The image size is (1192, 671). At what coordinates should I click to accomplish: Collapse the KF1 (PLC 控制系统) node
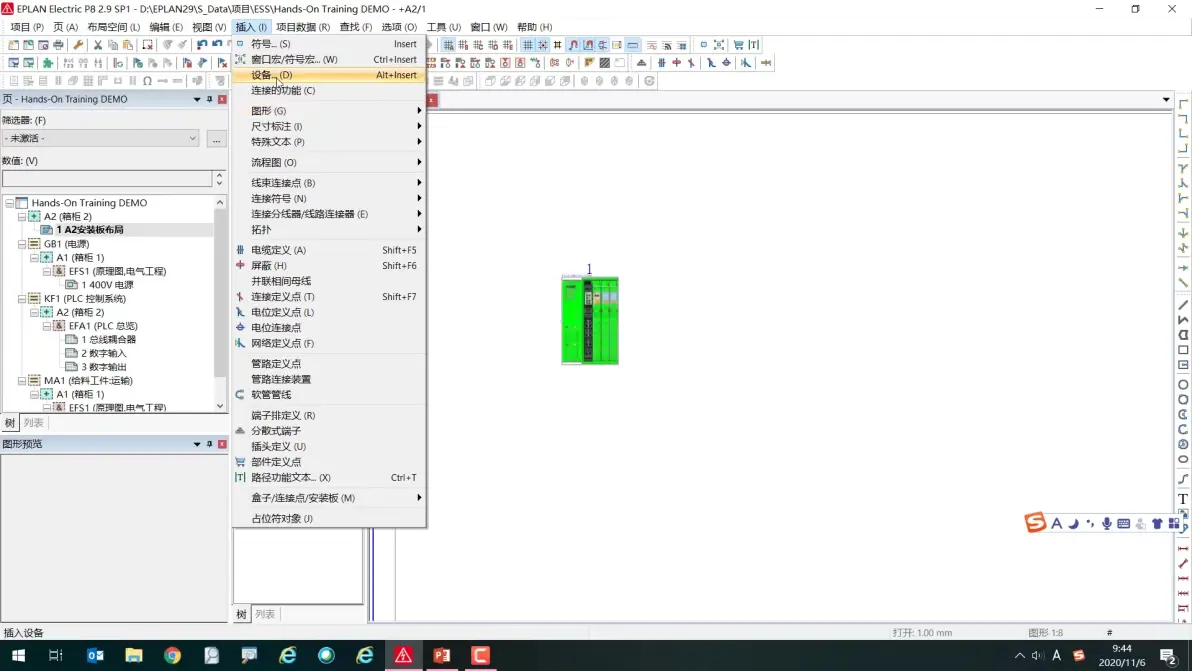tap(22, 299)
